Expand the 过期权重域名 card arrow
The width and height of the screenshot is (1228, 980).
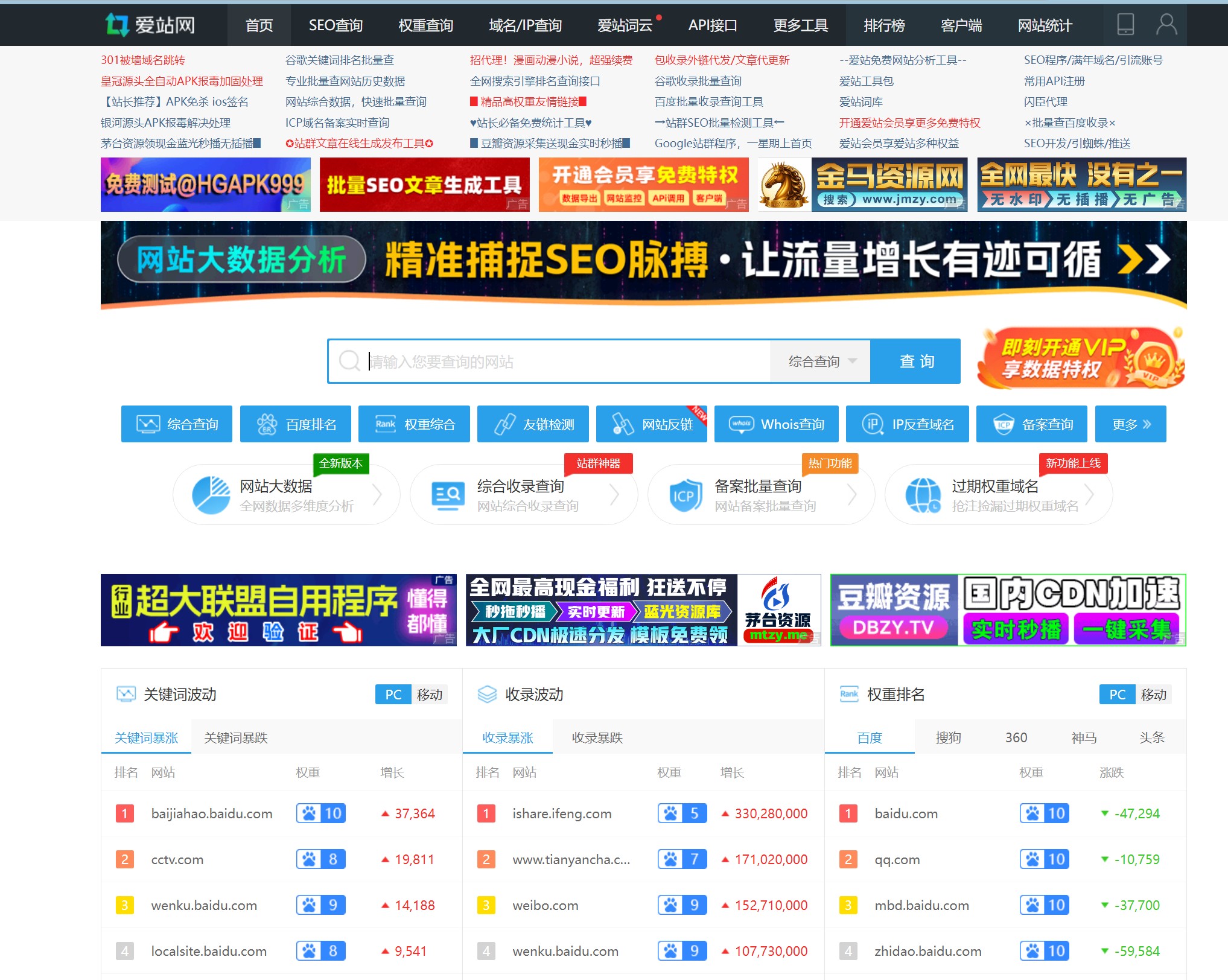coord(1090,495)
